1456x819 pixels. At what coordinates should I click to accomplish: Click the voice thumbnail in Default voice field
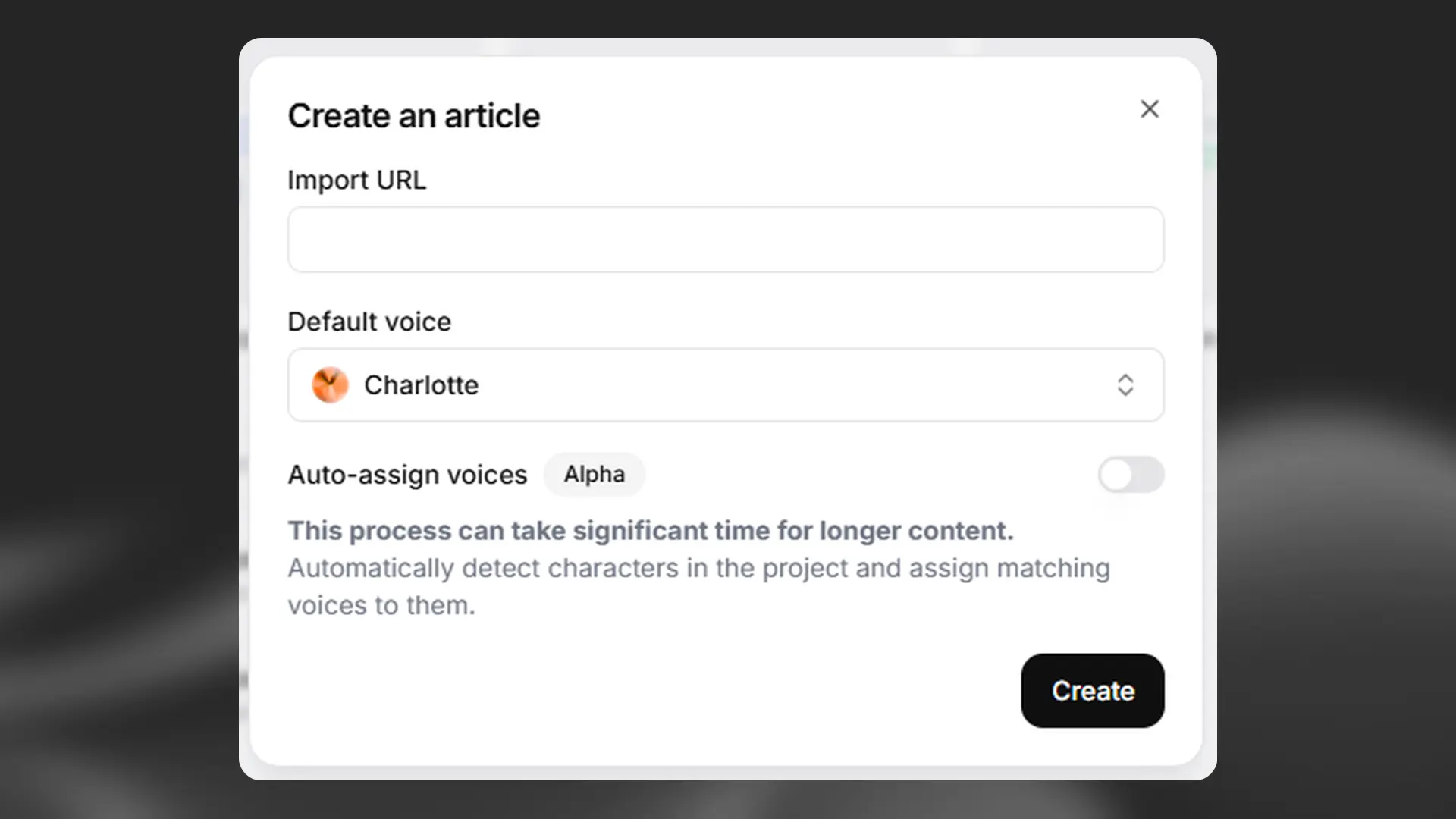pos(331,384)
